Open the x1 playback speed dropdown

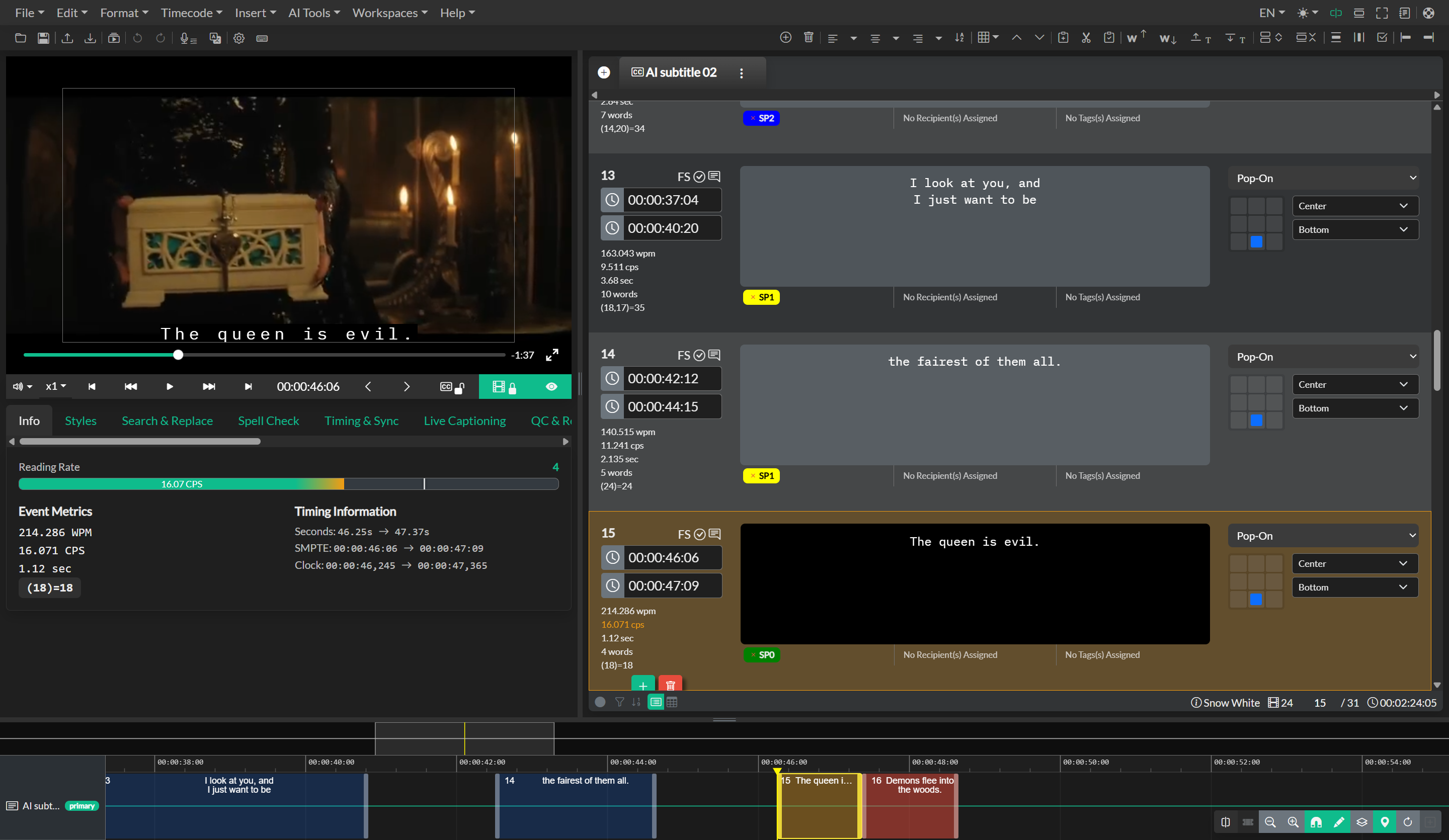(x=56, y=386)
